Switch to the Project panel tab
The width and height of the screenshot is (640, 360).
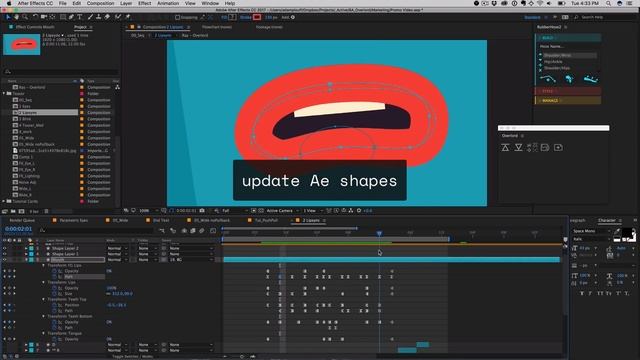pyautogui.click(x=80, y=27)
